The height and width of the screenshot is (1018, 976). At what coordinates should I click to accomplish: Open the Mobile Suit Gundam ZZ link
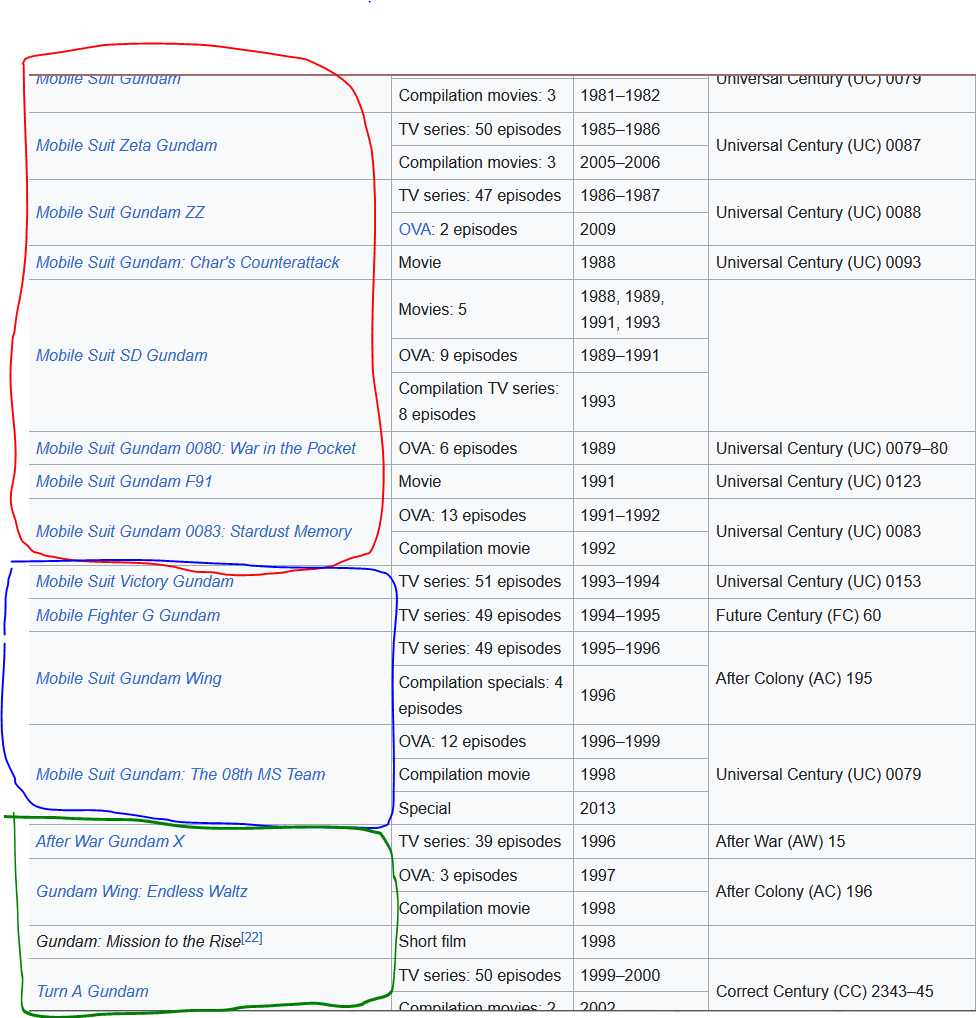click(120, 212)
